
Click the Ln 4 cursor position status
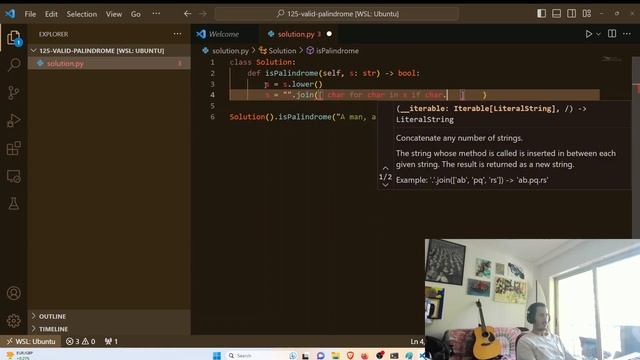coord(417,341)
